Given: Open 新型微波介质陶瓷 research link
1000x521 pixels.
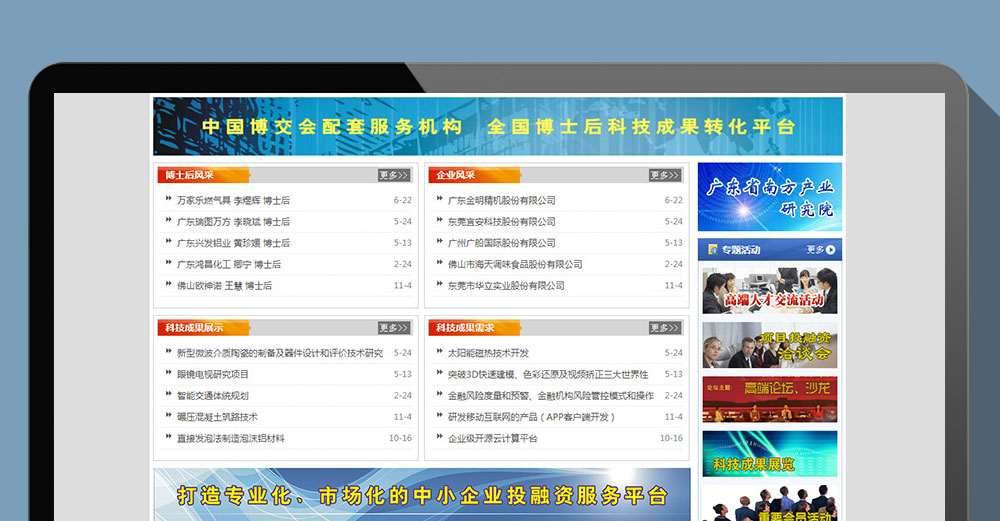Looking at the screenshot, I should pyautogui.click(x=280, y=353).
